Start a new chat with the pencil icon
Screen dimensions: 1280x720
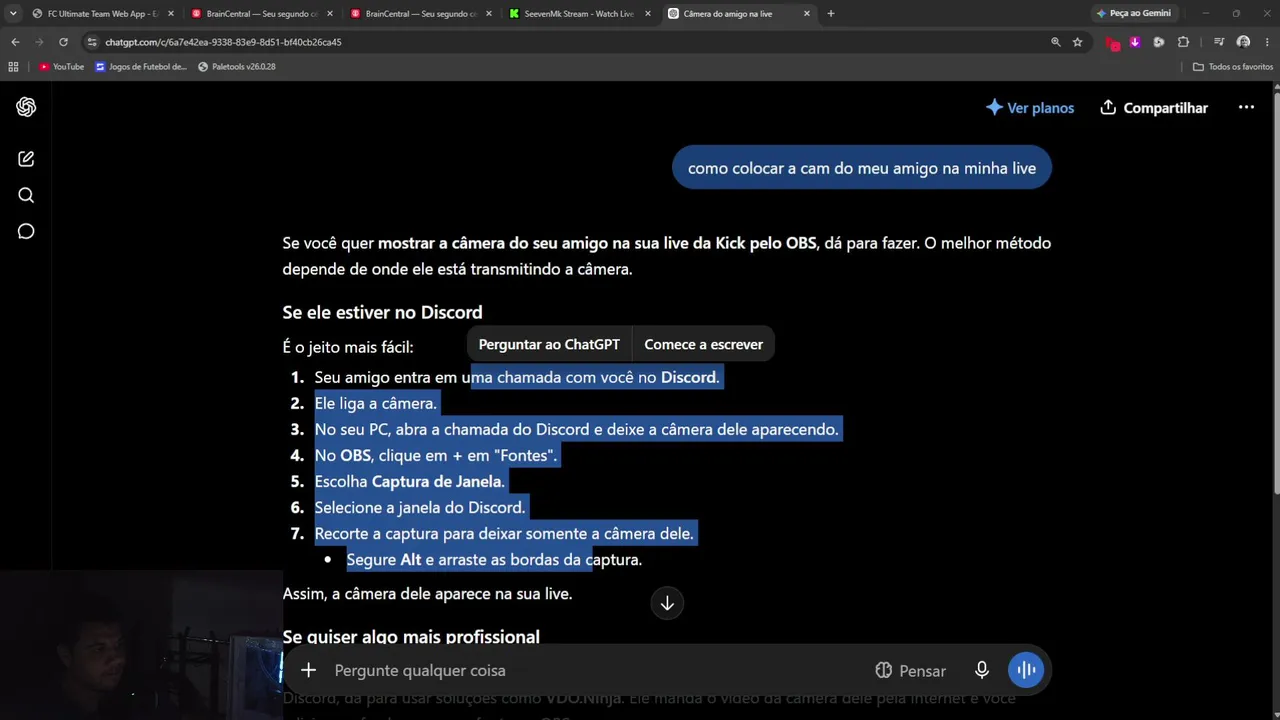point(26,159)
